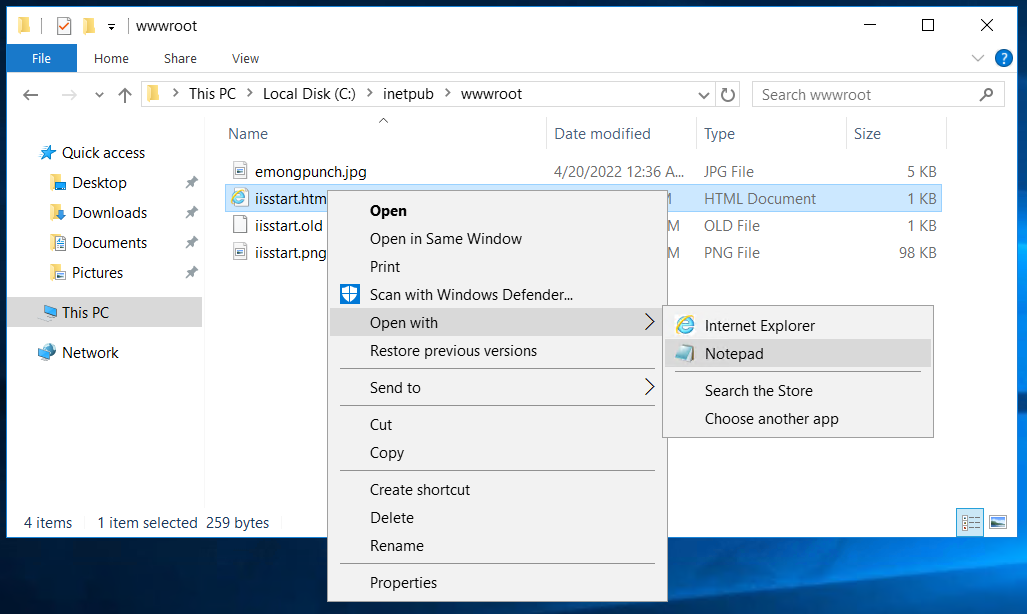Click Local Disk (C:) in address bar
The image size is (1027, 614).
pyautogui.click(x=309, y=94)
